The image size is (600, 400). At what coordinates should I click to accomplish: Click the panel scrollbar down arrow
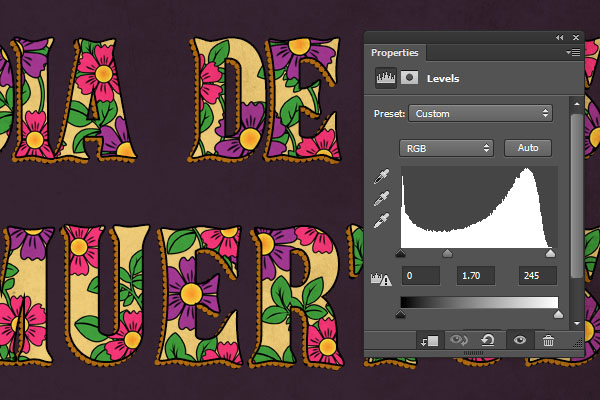[x=577, y=324]
